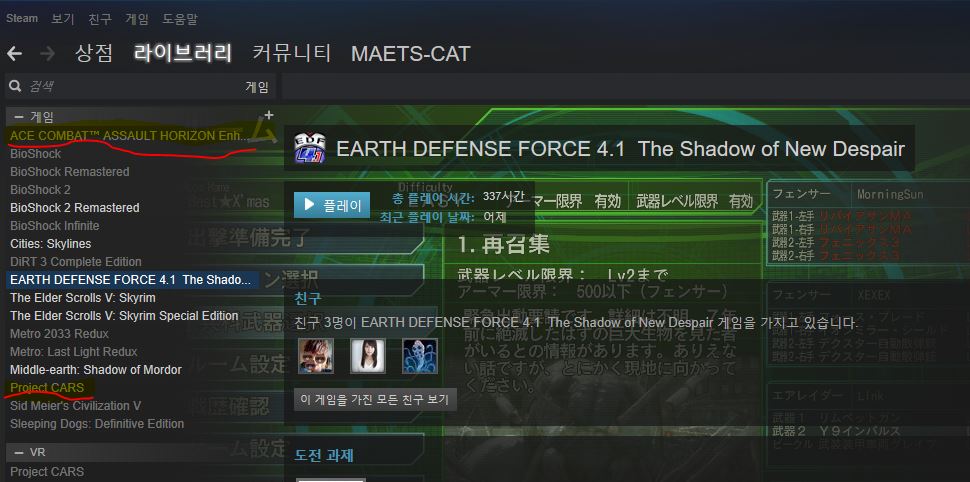
Task: Click the forward navigation arrow
Action: (47, 54)
